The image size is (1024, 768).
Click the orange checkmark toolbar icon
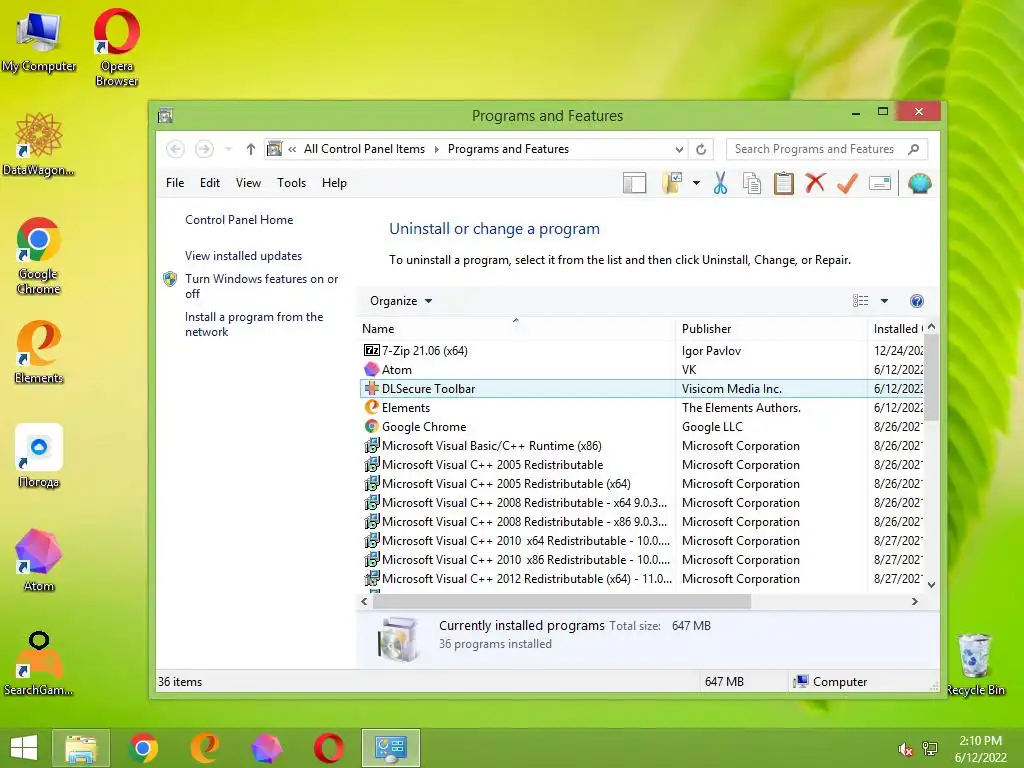(847, 184)
